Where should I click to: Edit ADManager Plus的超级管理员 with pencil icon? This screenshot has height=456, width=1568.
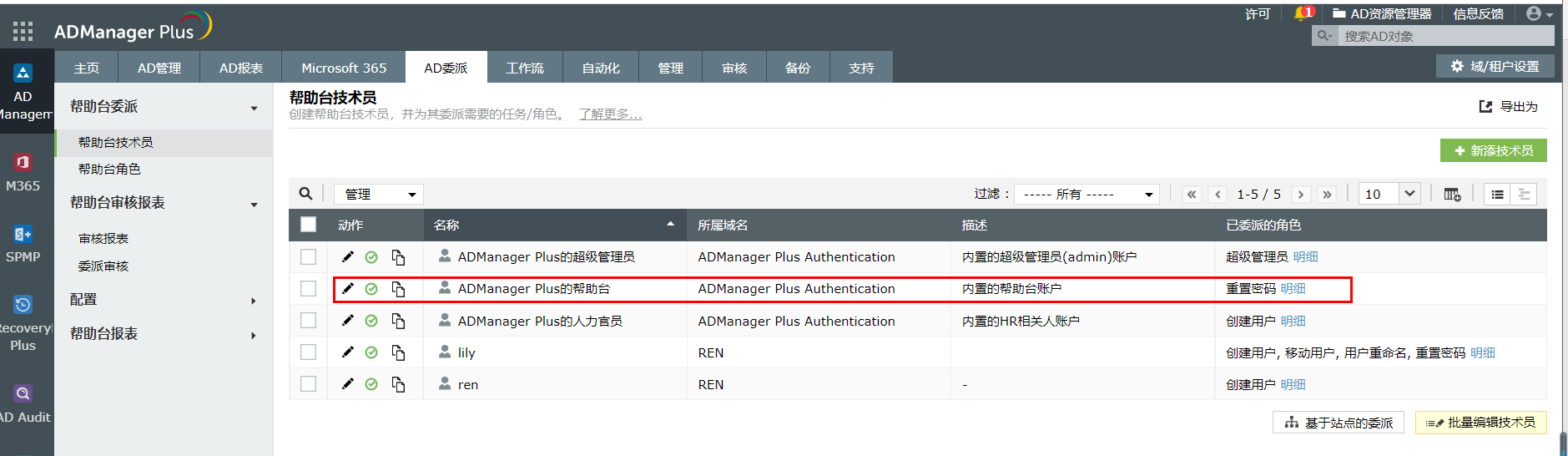pos(348,256)
